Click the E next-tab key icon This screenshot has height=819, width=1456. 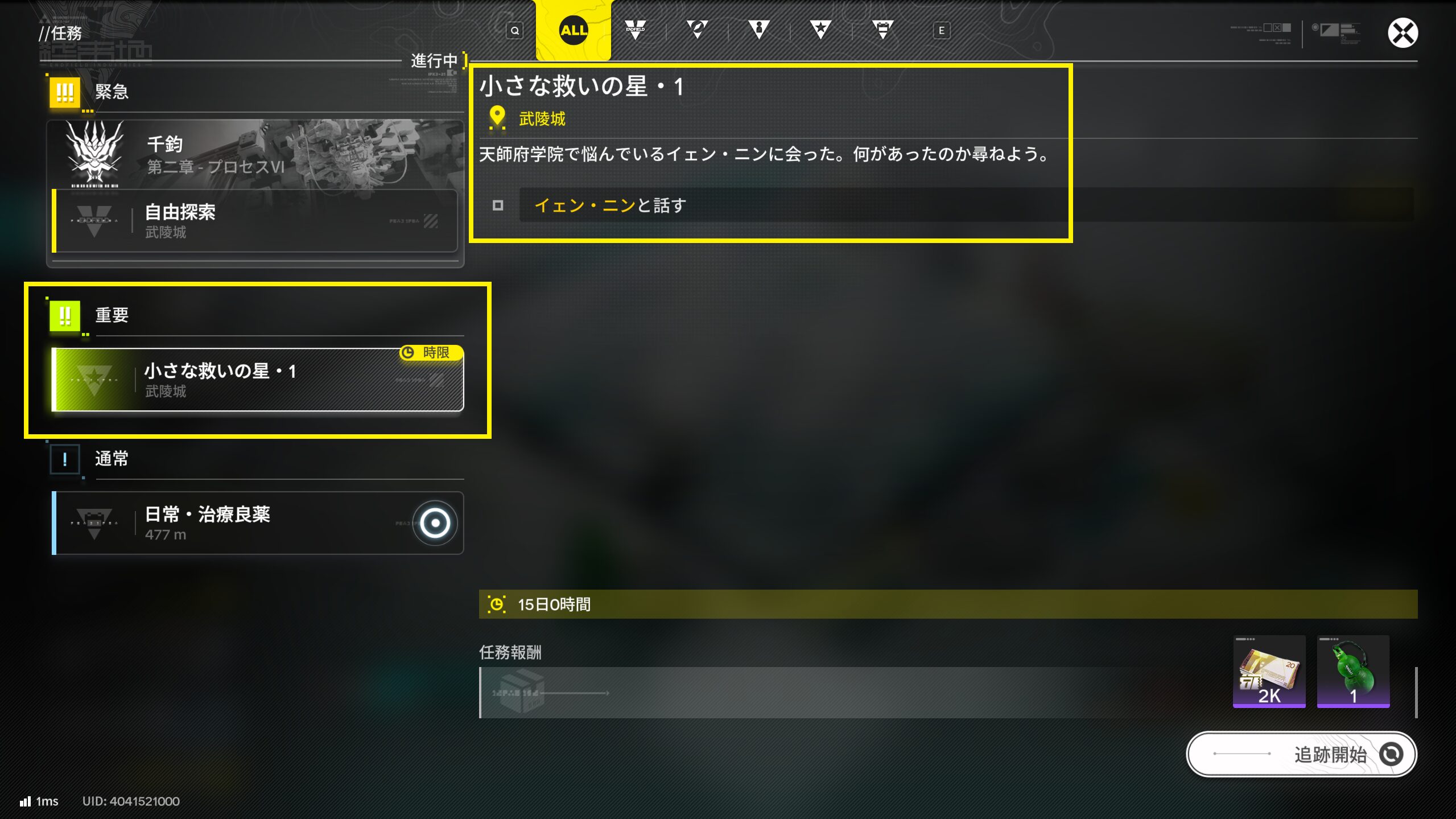[941, 31]
